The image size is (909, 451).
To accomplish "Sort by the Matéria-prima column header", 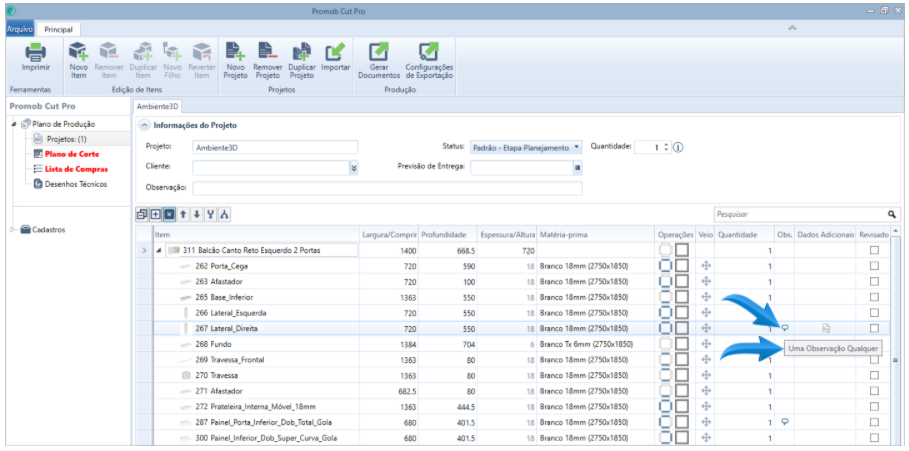I will (x=596, y=235).
